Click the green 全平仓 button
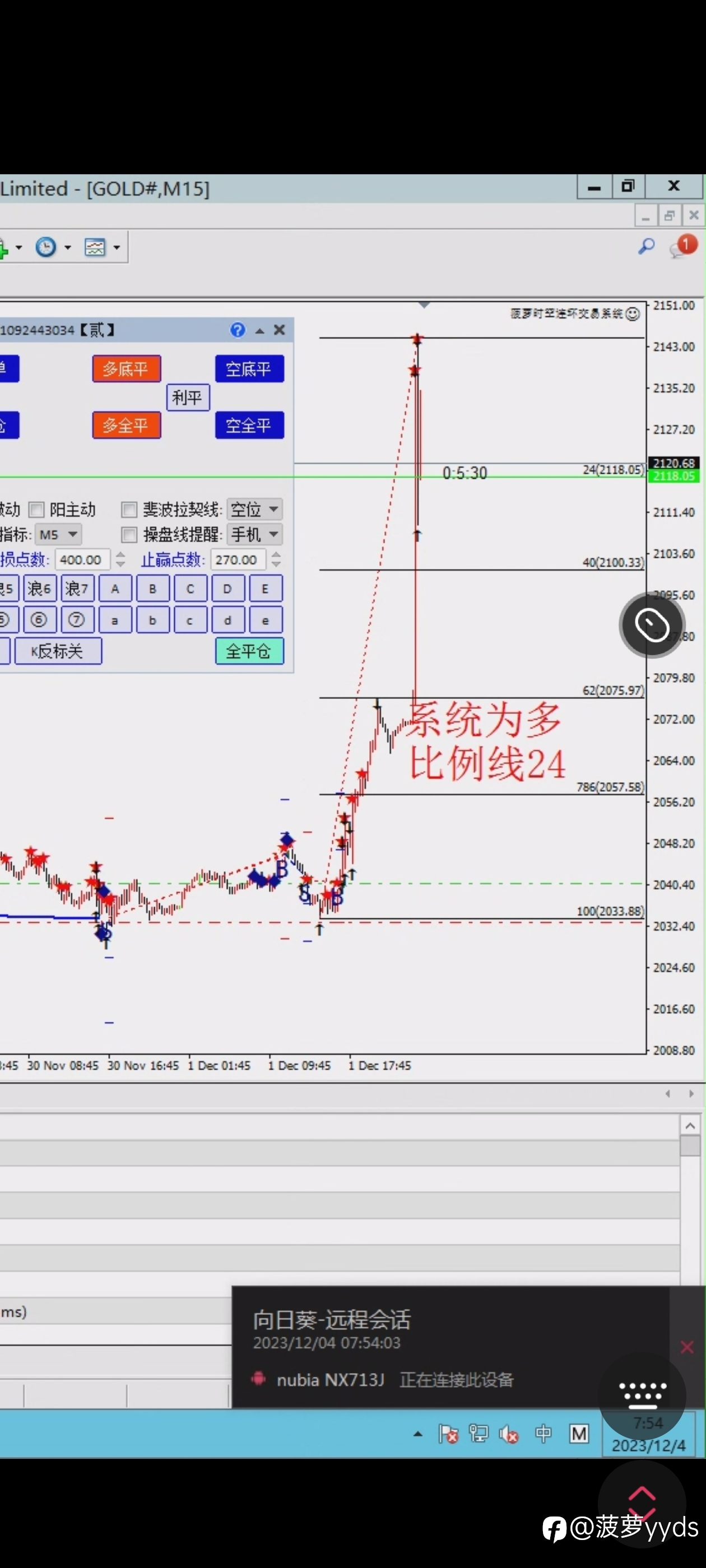The height and width of the screenshot is (1568, 706). click(x=249, y=651)
